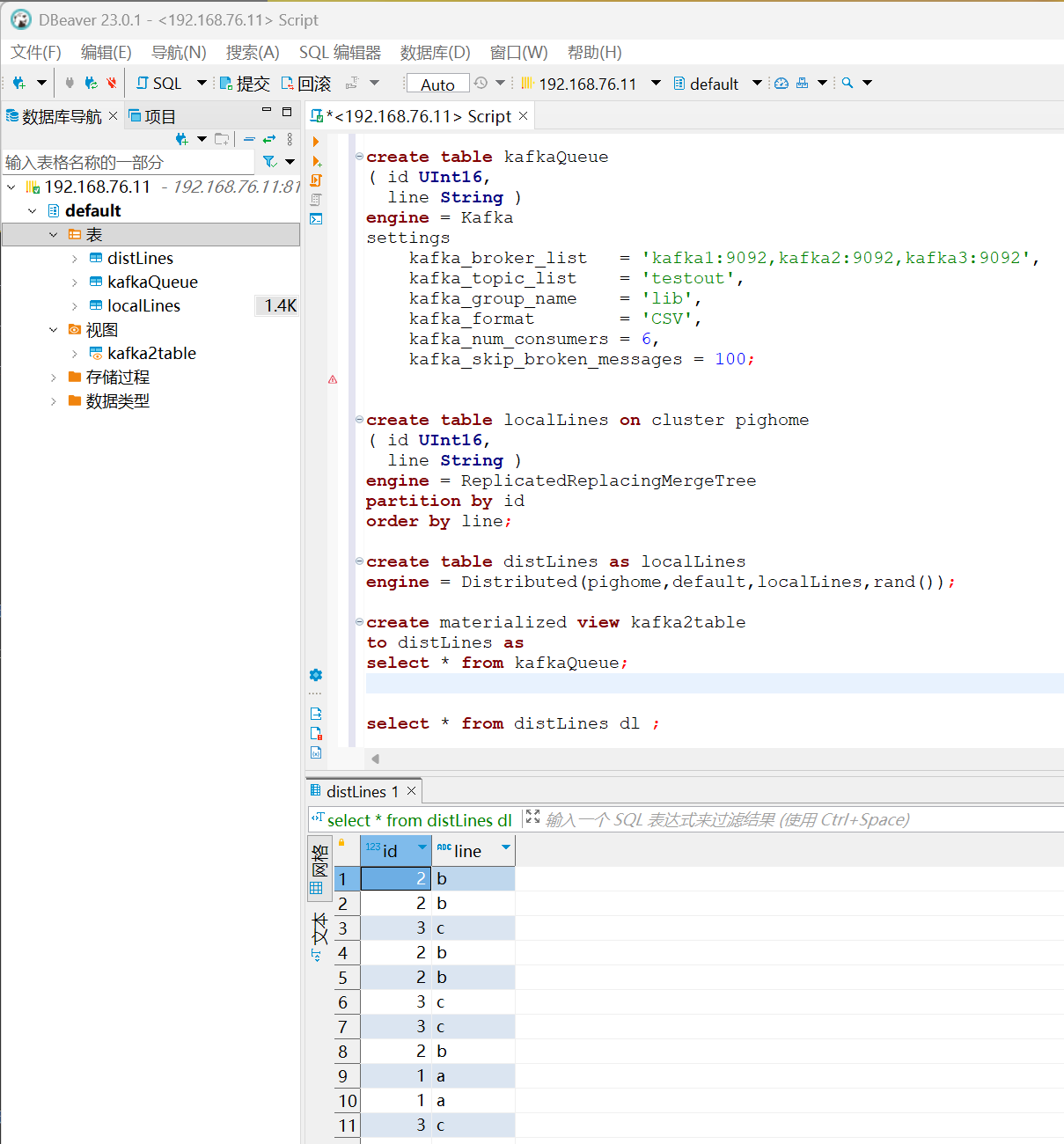This screenshot has width=1064, height=1144.
Task: Click the open SQL console terminal icon
Action: (316, 219)
